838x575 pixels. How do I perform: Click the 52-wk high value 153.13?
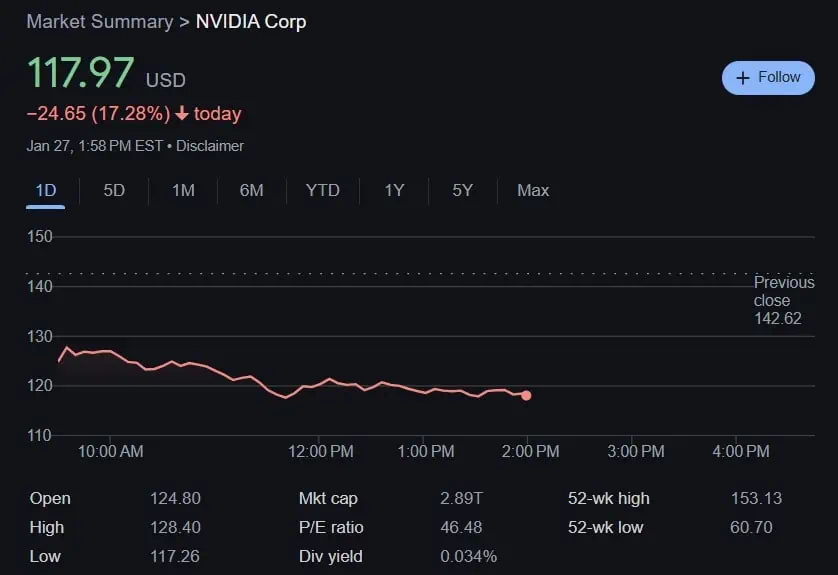[756, 498]
